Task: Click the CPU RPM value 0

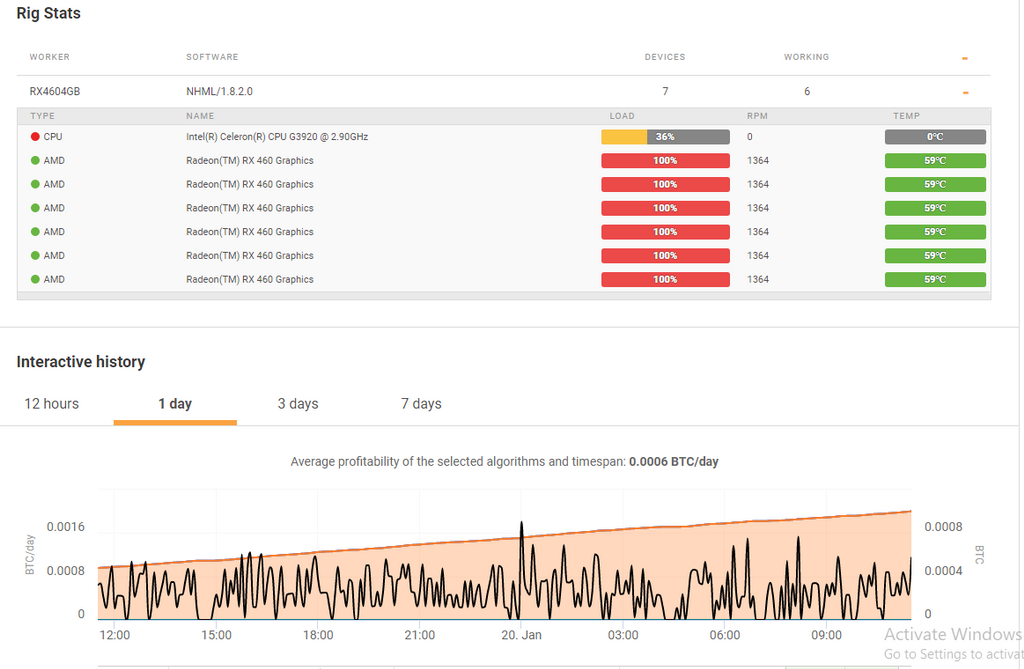Action: [750, 137]
